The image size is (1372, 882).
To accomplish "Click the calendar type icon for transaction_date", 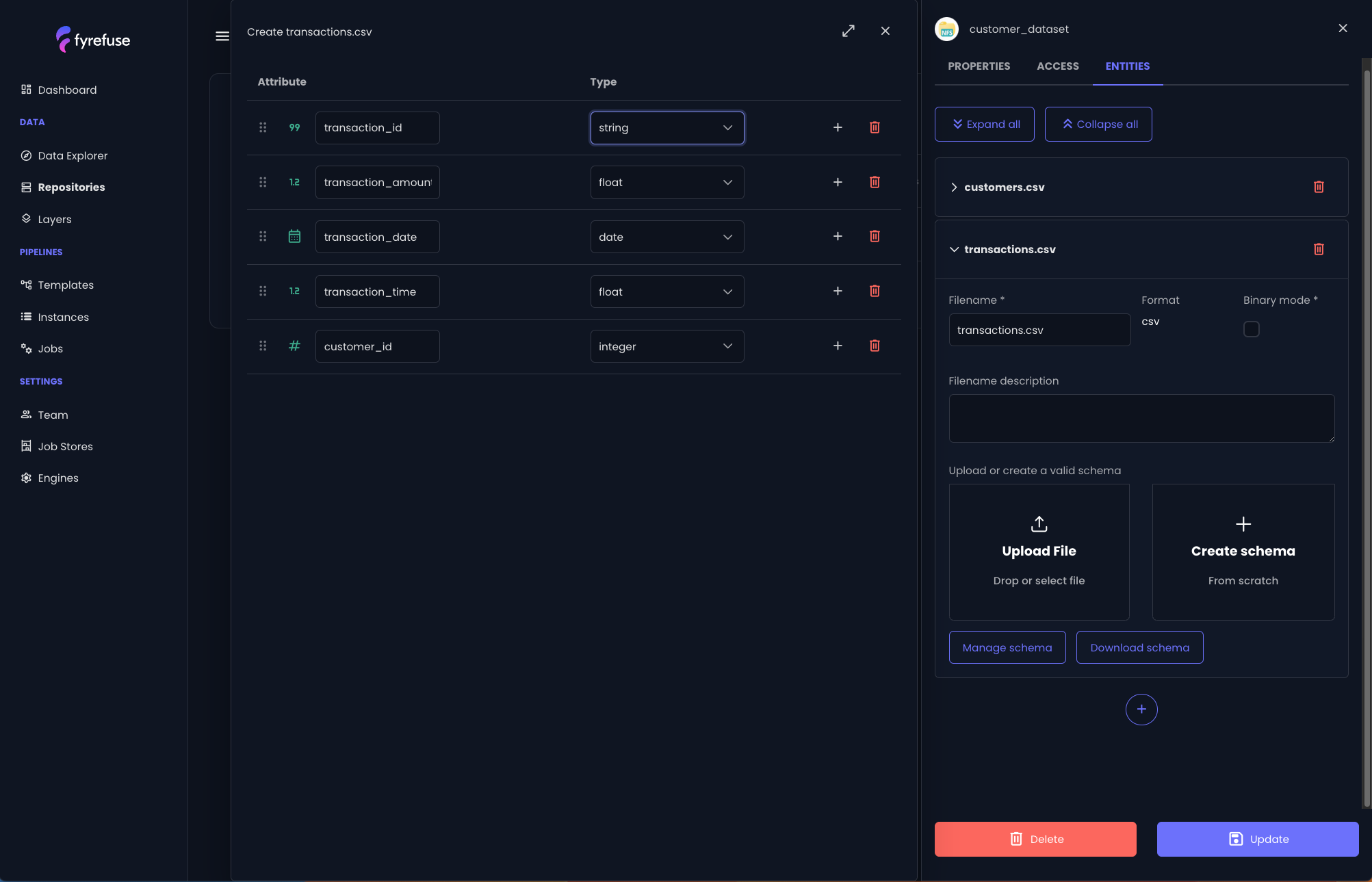I will click(294, 236).
